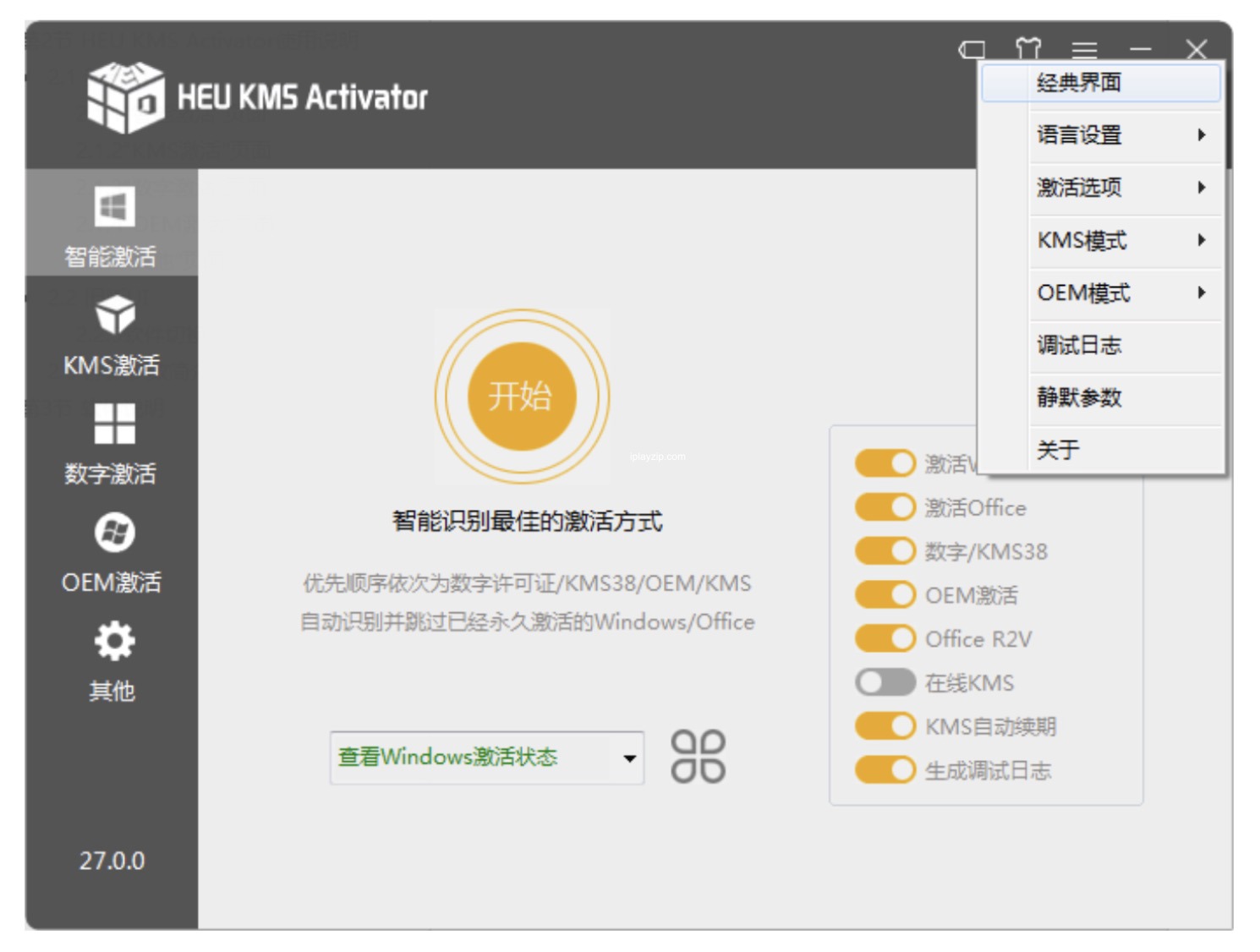This screenshot has height=952, width=1260.
Task: Click the 智能识别最佳的激活方式 heading
Action: pyautogui.click(x=527, y=521)
